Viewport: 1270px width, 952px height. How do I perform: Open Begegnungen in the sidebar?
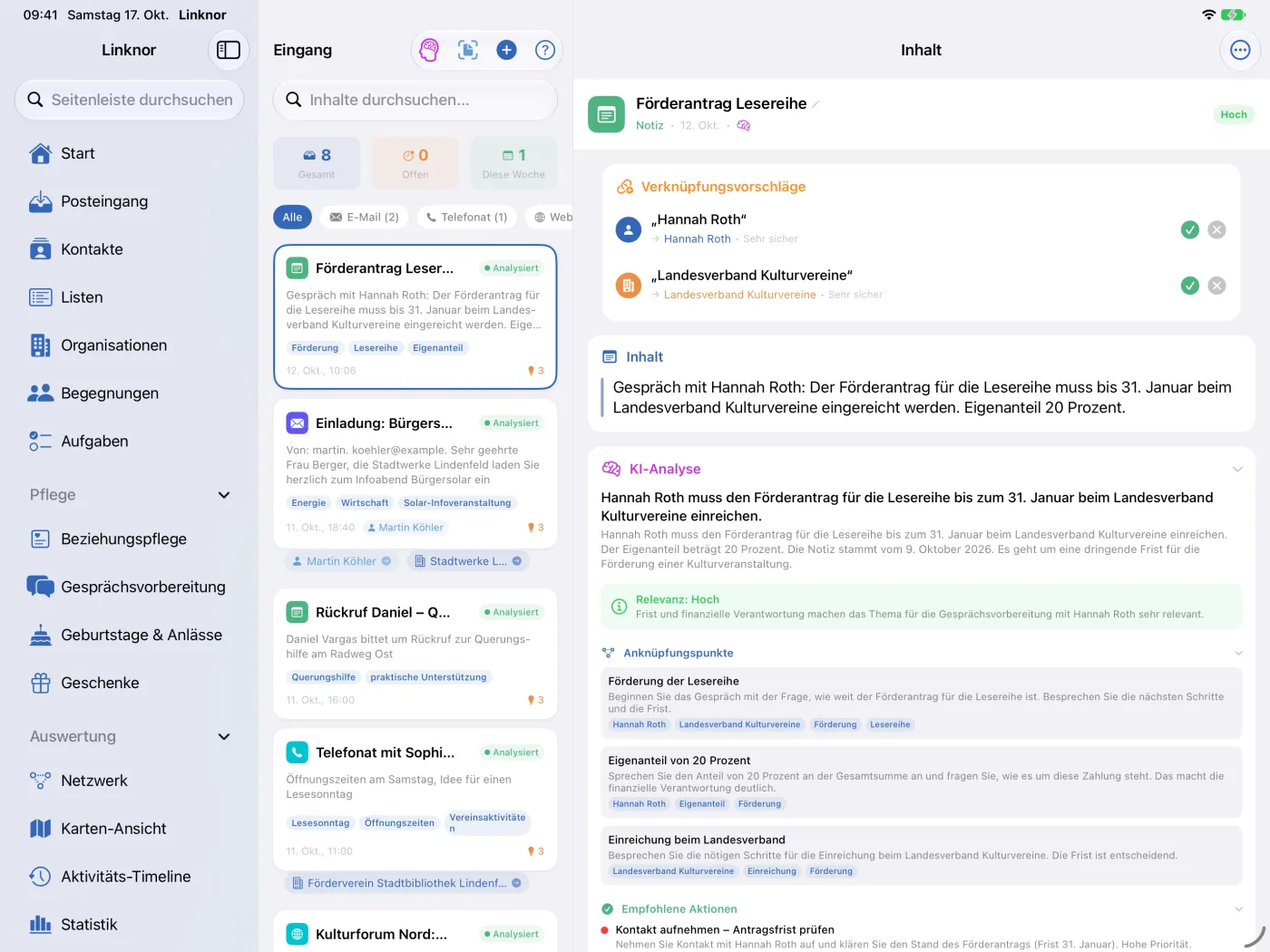129,393
